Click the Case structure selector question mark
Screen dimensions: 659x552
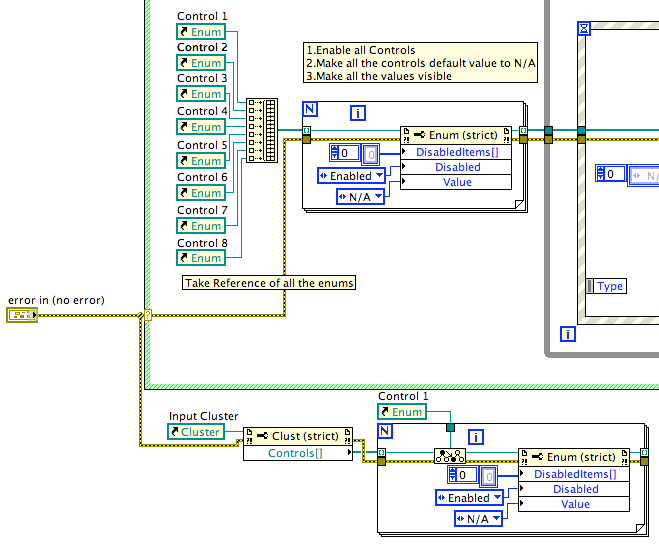pos(148,315)
